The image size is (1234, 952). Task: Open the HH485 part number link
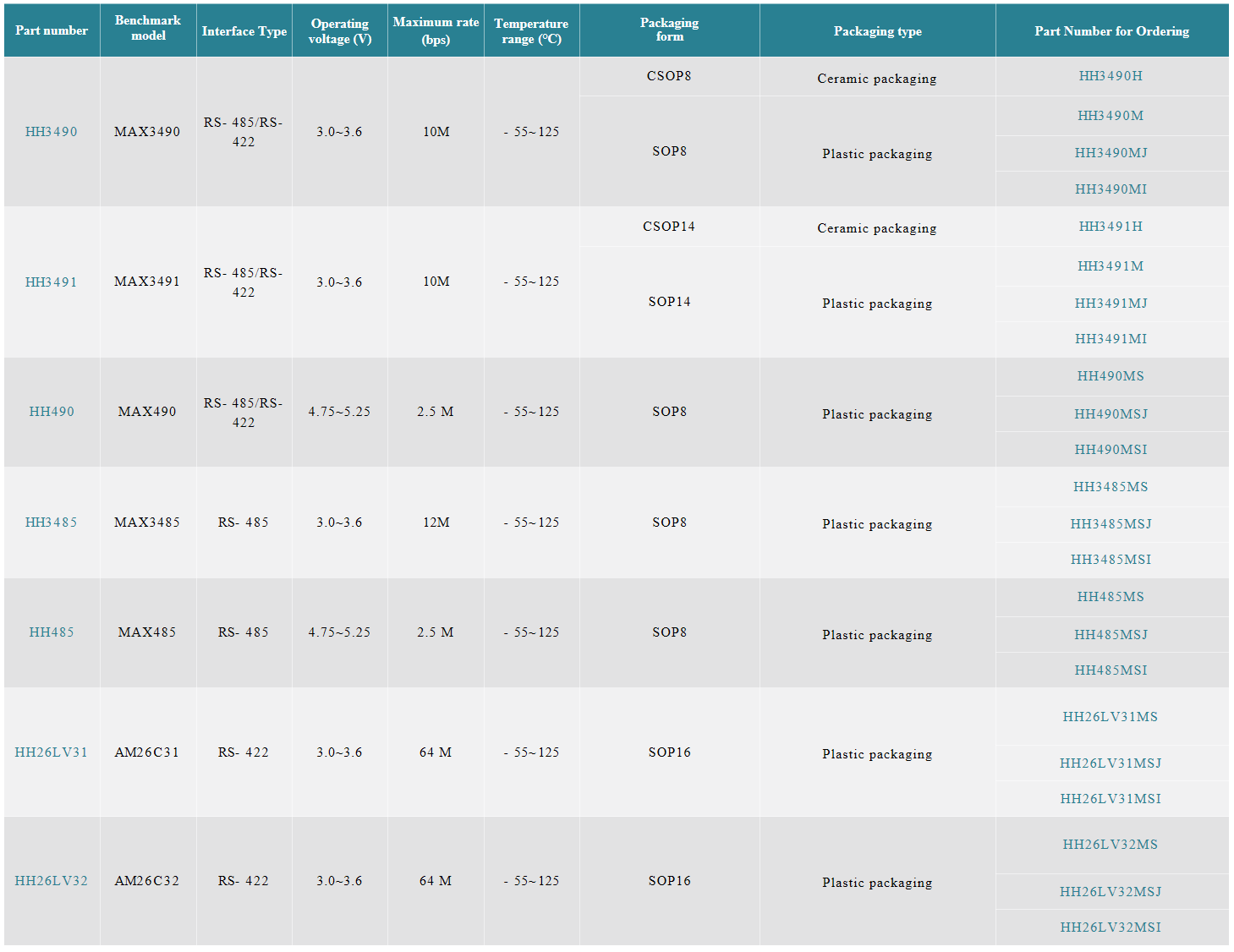coord(52,632)
